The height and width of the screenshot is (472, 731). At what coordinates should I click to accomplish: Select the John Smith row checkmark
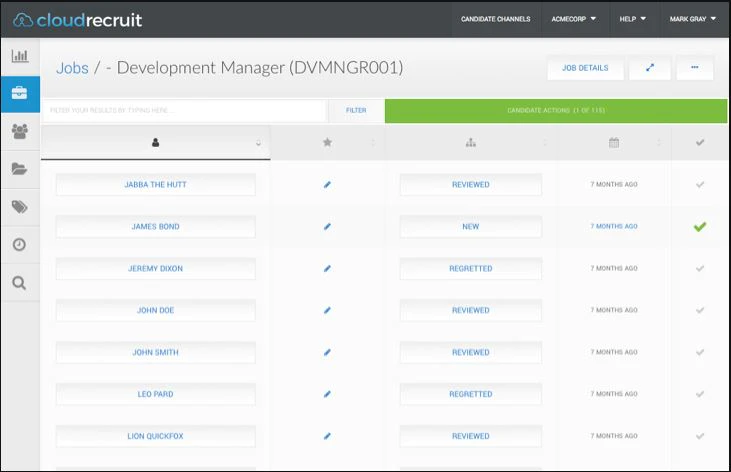700,352
